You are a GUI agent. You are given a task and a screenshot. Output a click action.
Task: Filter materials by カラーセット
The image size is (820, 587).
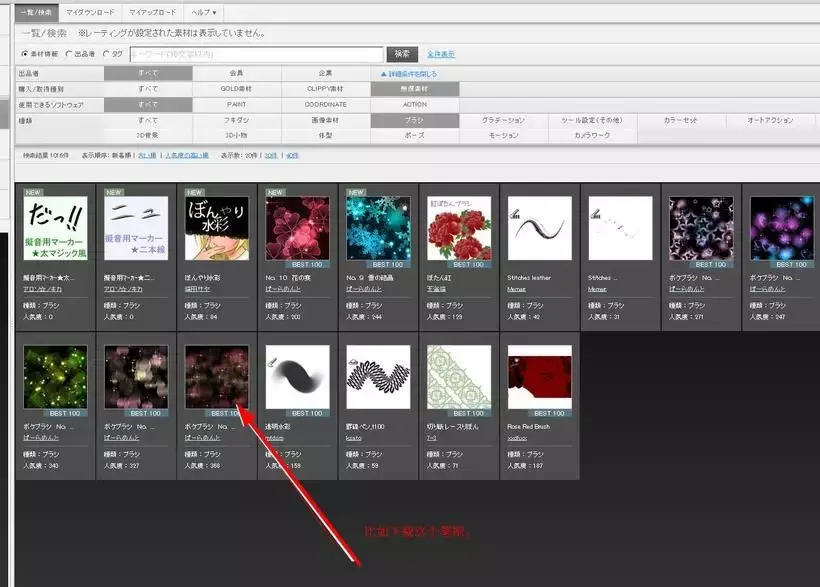pos(681,120)
